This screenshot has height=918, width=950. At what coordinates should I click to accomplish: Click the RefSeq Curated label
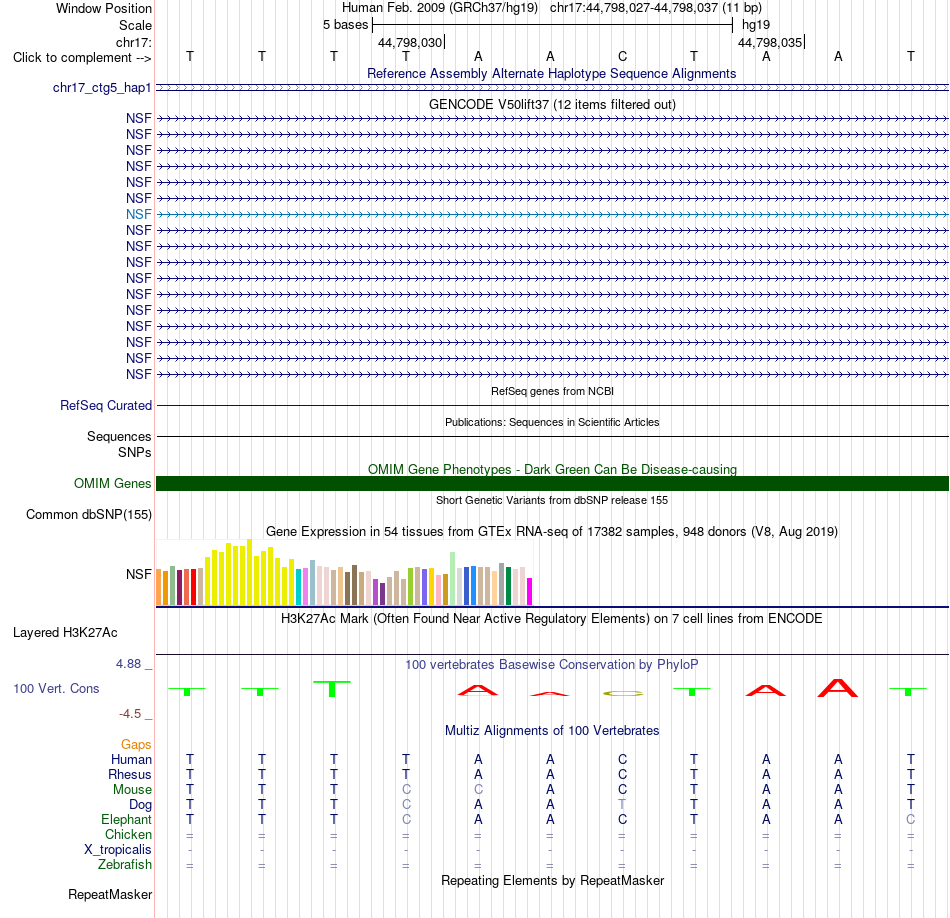[106, 405]
